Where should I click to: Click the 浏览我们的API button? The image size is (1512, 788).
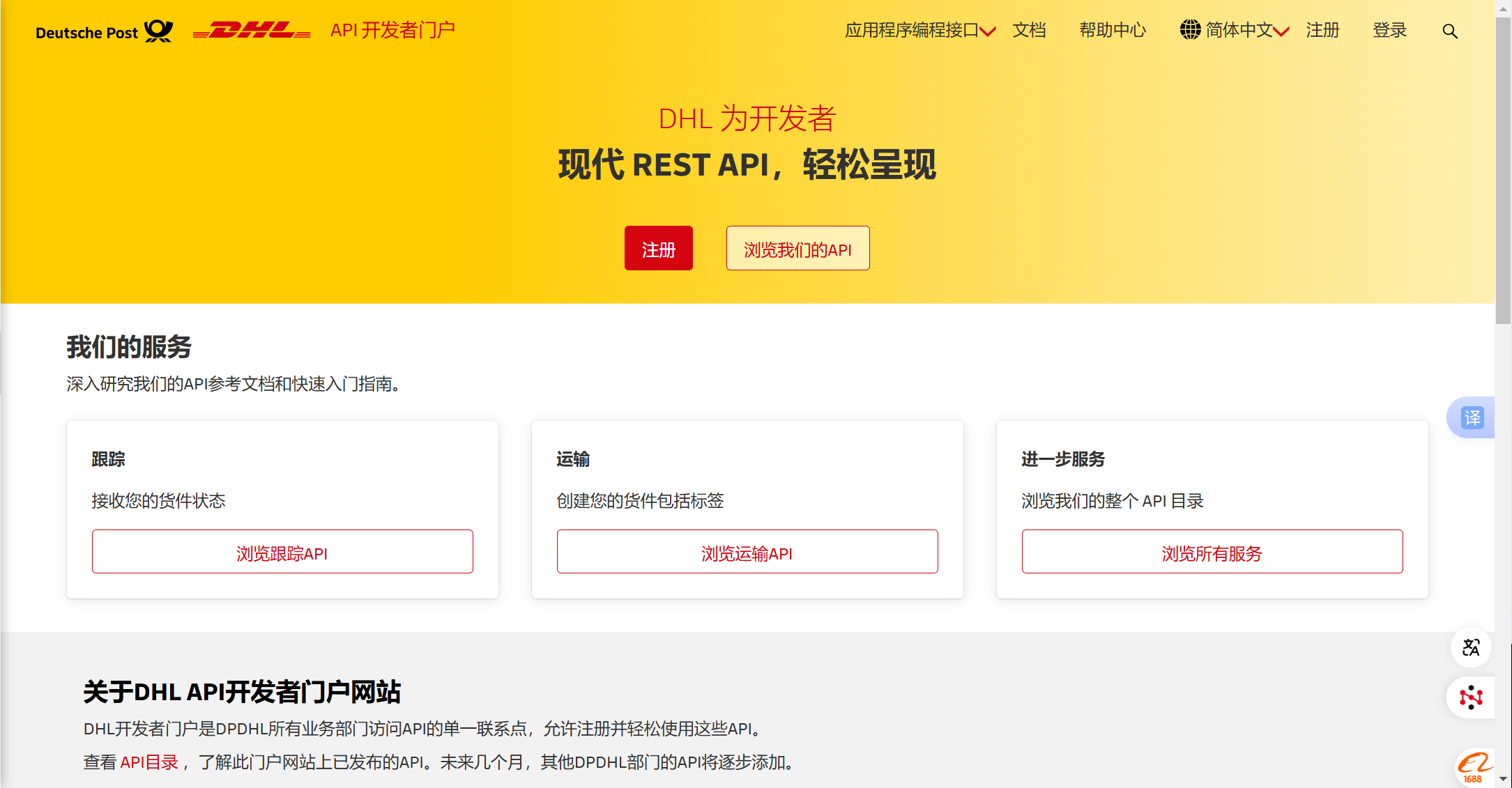[x=797, y=248]
